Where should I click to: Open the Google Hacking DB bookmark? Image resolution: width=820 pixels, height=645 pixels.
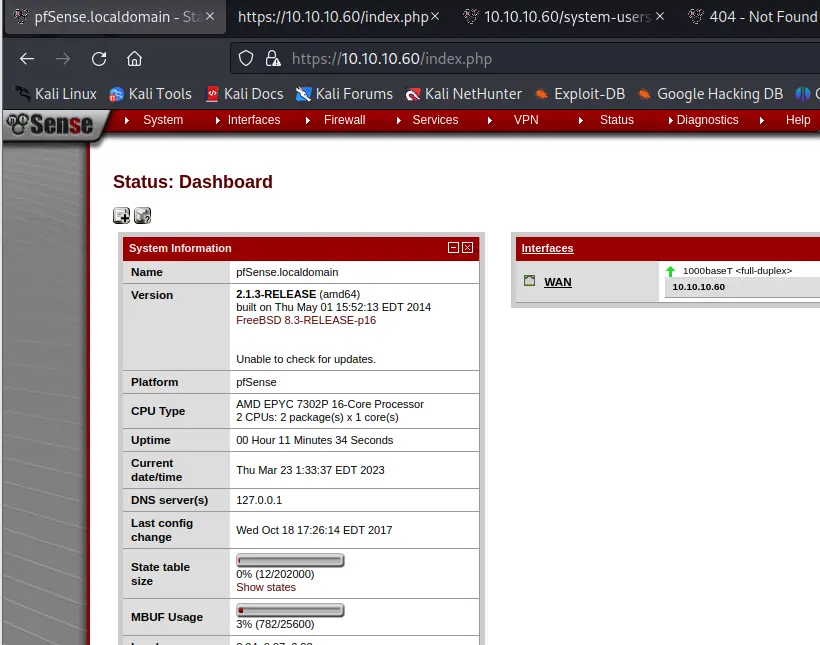coord(710,94)
